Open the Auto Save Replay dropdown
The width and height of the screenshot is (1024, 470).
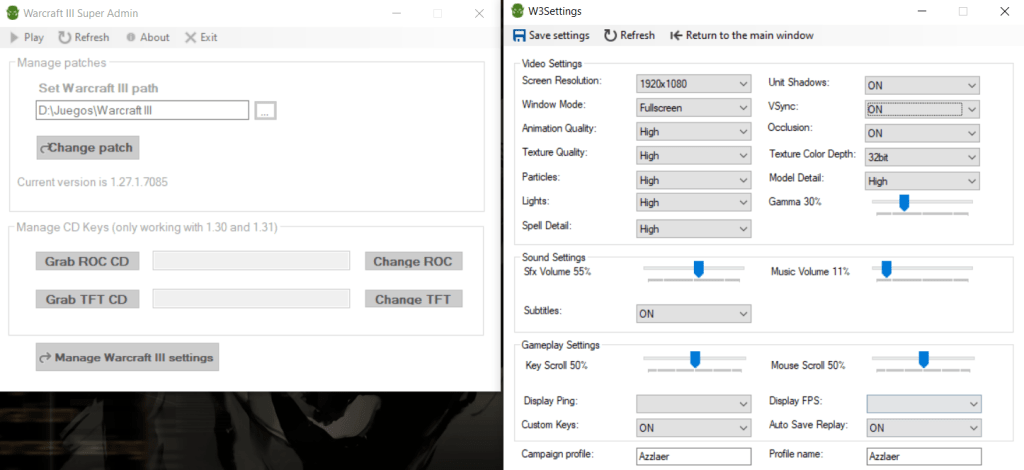click(924, 428)
